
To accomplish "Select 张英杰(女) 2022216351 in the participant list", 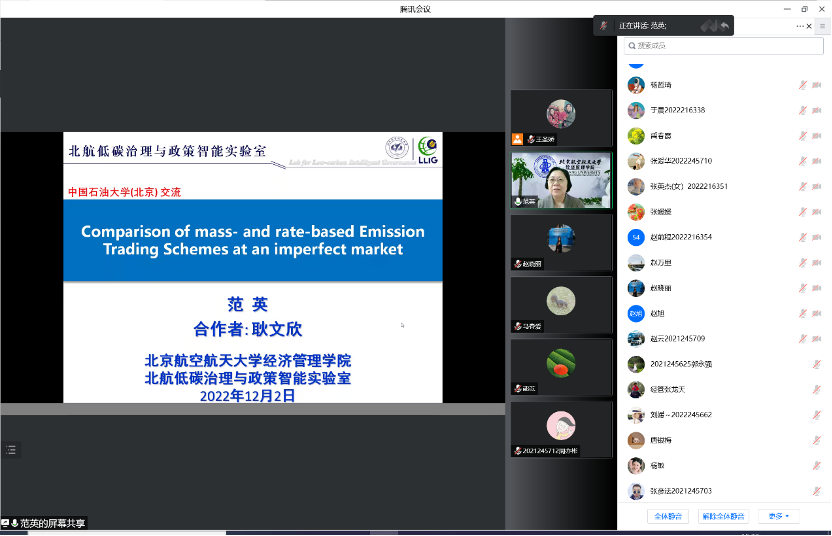I will coord(689,187).
